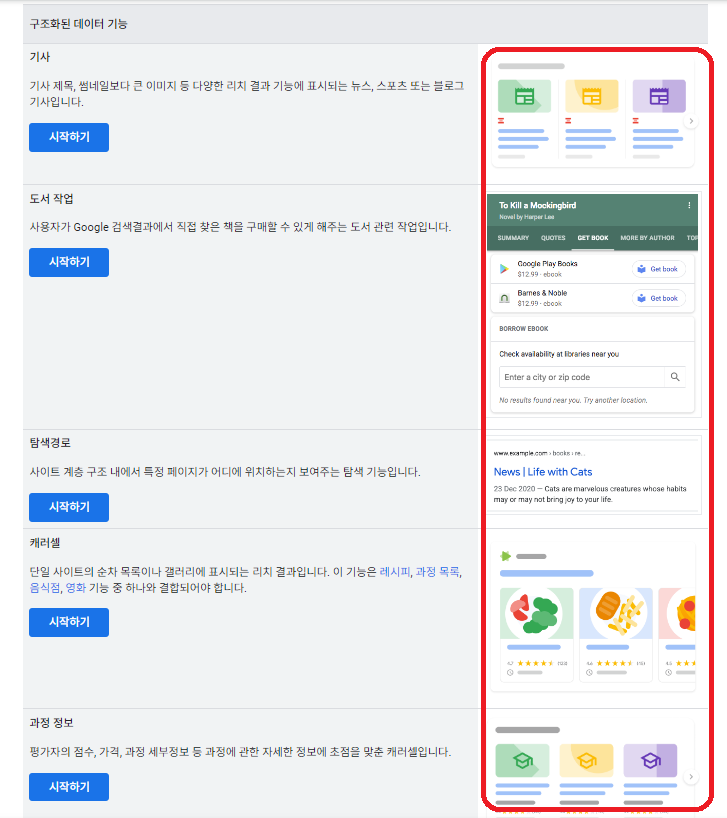Open the 영화 link
727x818 pixels.
click(x=76, y=587)
